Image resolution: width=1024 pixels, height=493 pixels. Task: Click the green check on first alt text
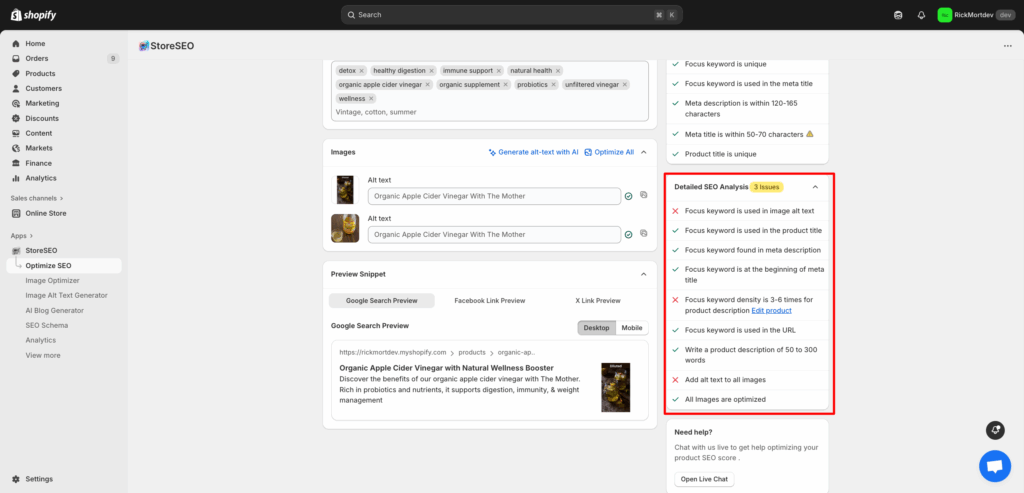[628, 197]
